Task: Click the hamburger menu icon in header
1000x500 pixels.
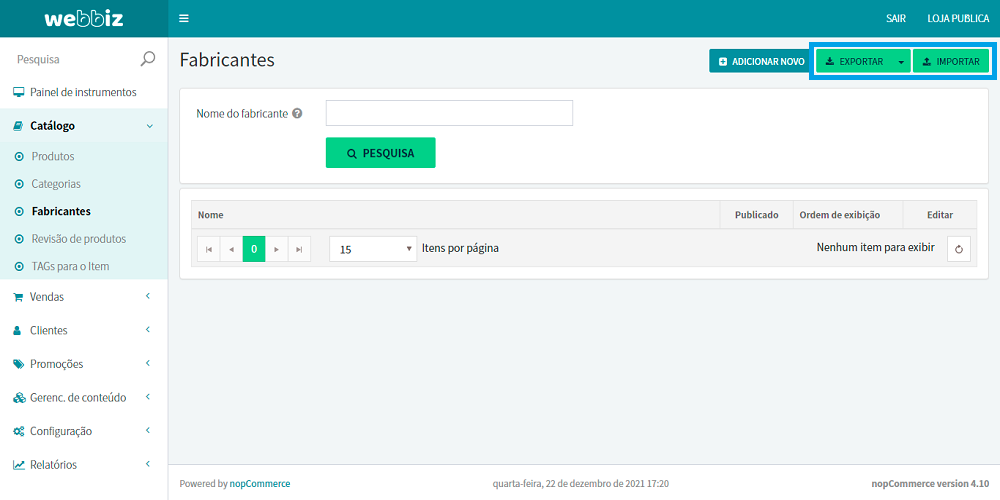Action: pyautogui.click(x=183, y=18)
